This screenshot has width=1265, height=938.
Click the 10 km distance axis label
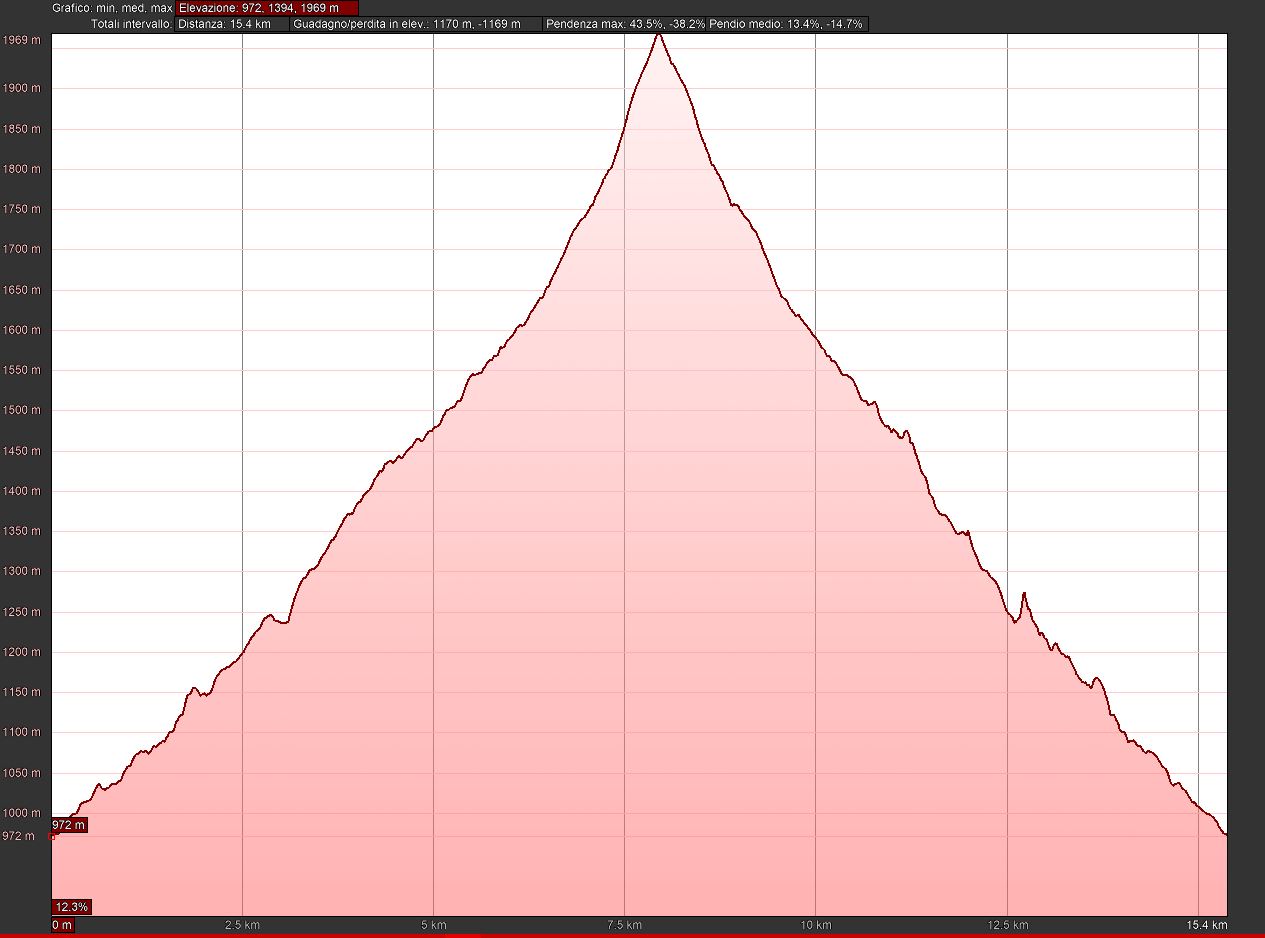[x=816, y=925]
